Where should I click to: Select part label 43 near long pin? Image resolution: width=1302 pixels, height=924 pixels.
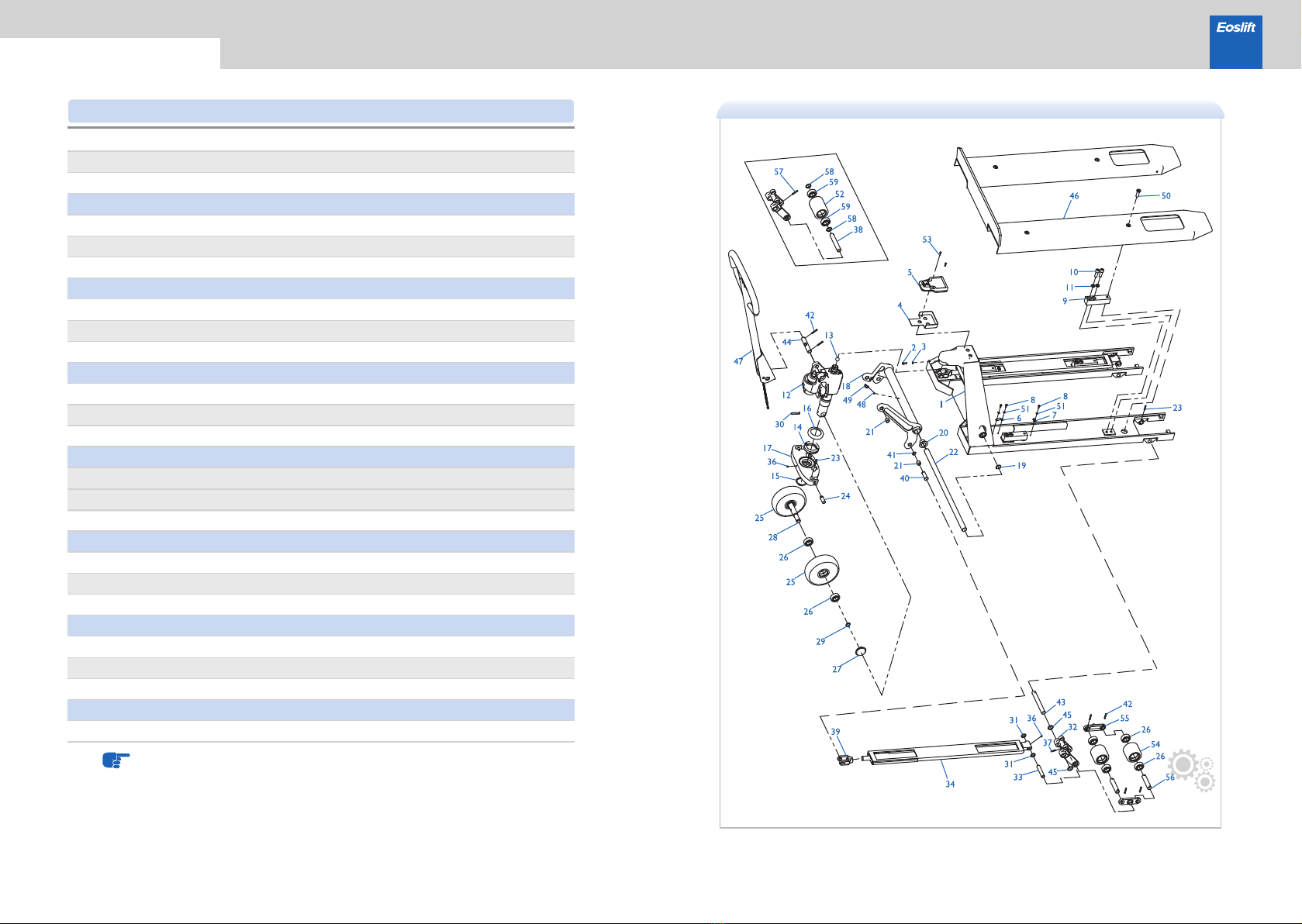point(1061,702)
